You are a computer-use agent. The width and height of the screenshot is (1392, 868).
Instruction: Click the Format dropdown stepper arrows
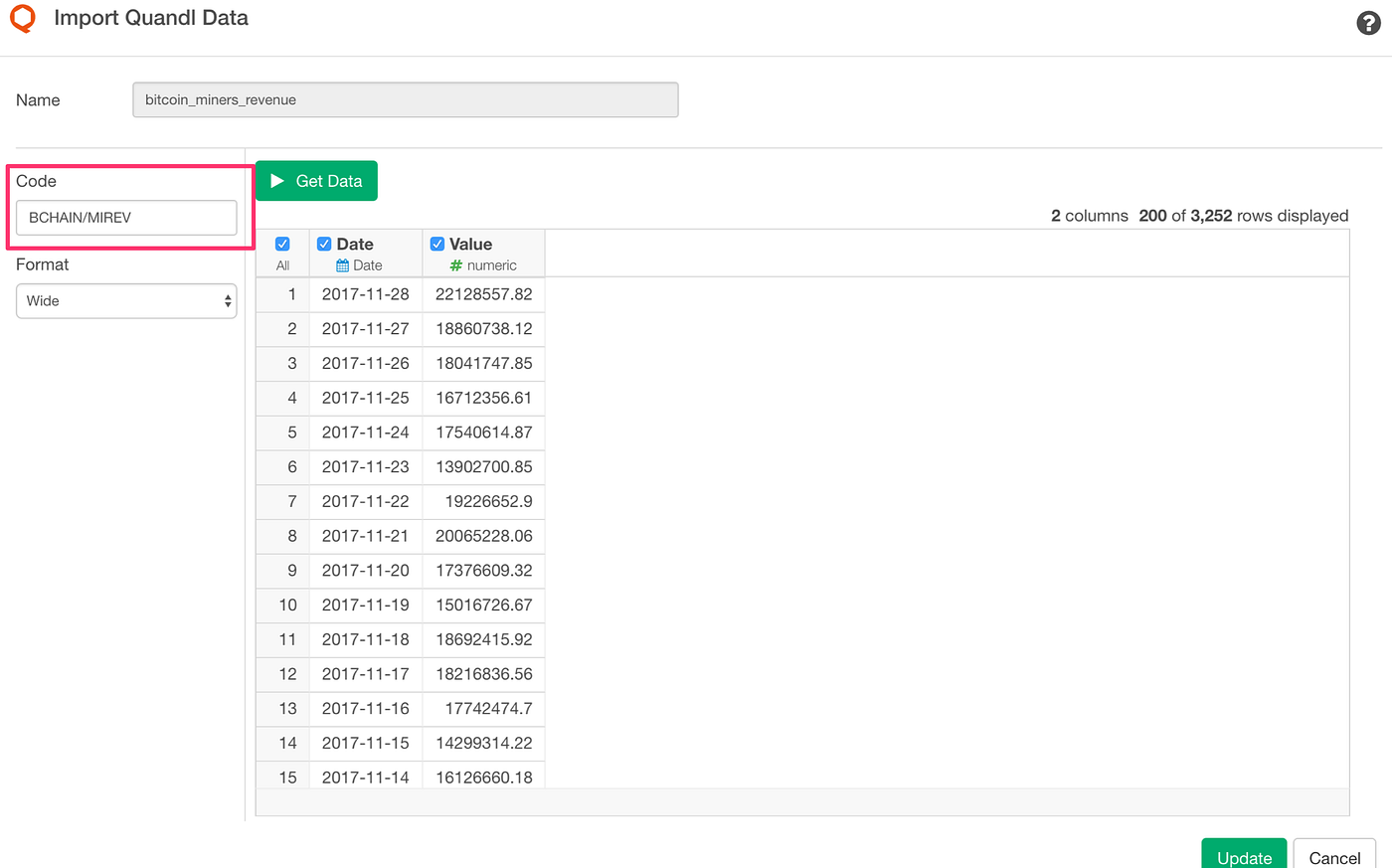tap(229, 300)
